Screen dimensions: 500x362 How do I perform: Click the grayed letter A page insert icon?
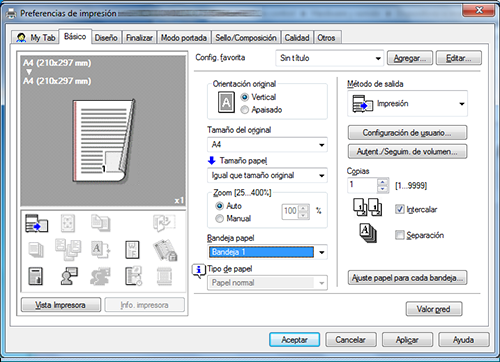coord(100,250)
